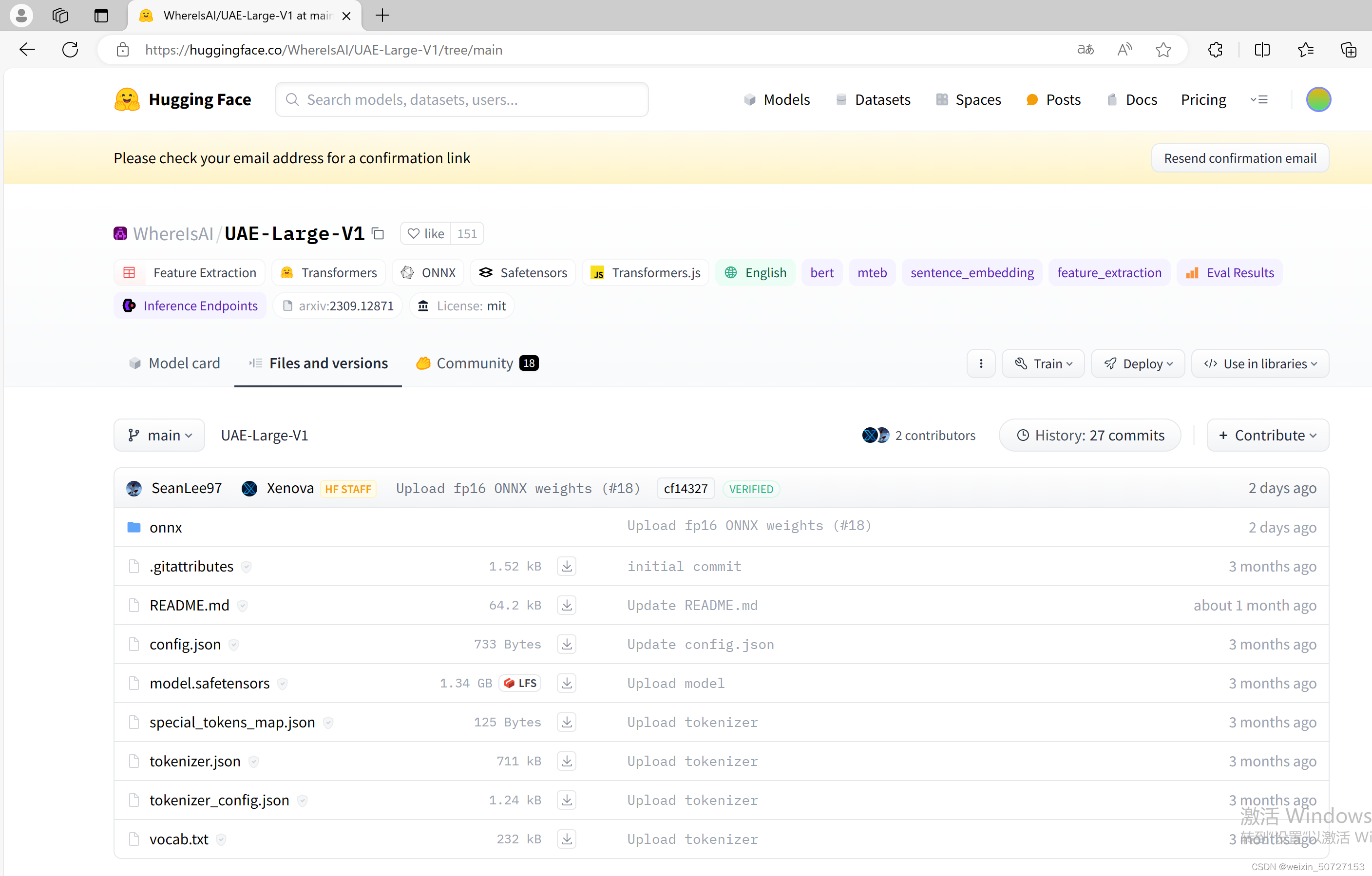This screenshot has height=876, width=1372.
Task: Click the browser refresh icon
Action: [x=70, y=50]
